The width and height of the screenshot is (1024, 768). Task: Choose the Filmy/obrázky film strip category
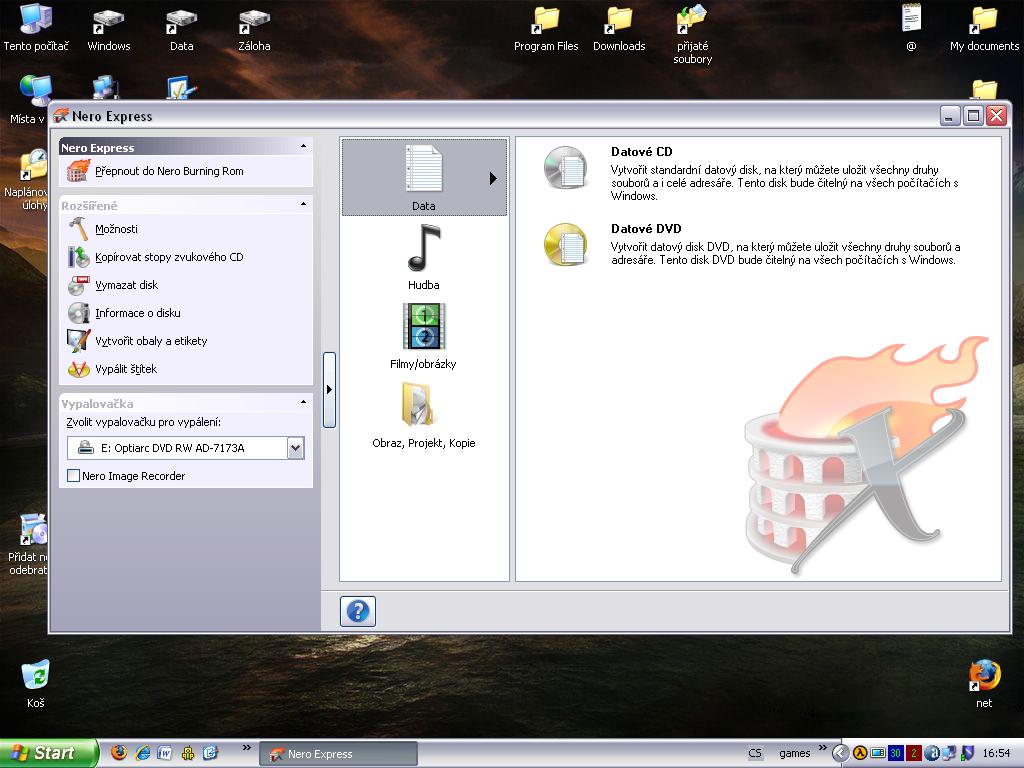coord(424,336)
